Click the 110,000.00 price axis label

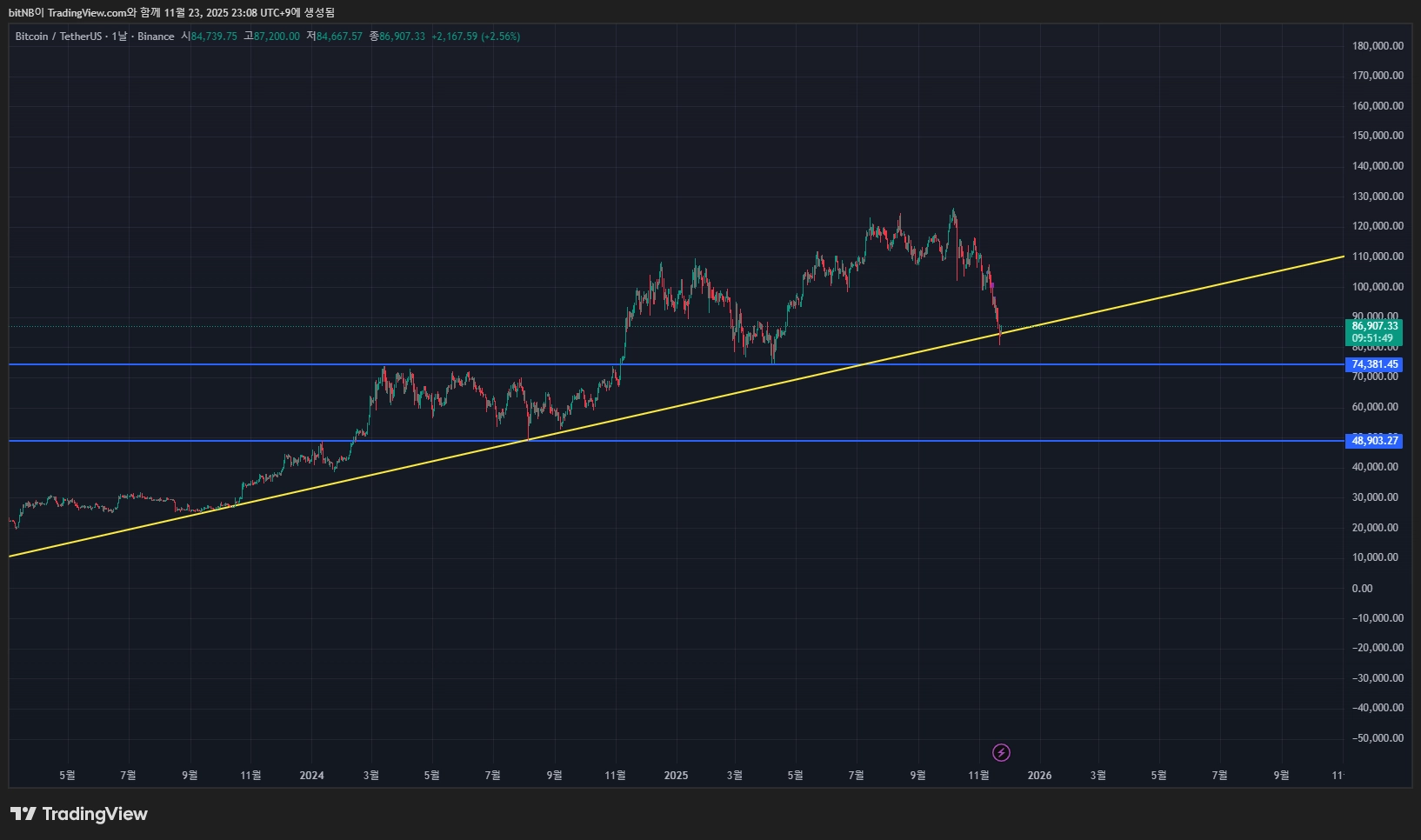pyautogui.click(x=1378, y=257)
